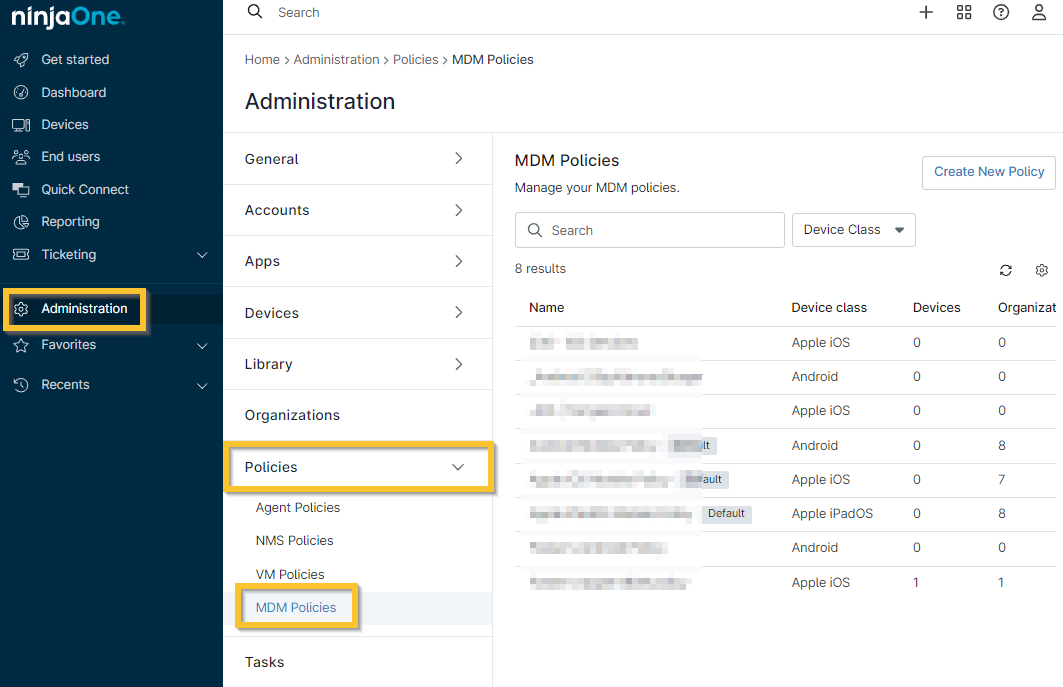Open the Device Class filter dropdown
1063x687 pixels.
tap(853, 229)
